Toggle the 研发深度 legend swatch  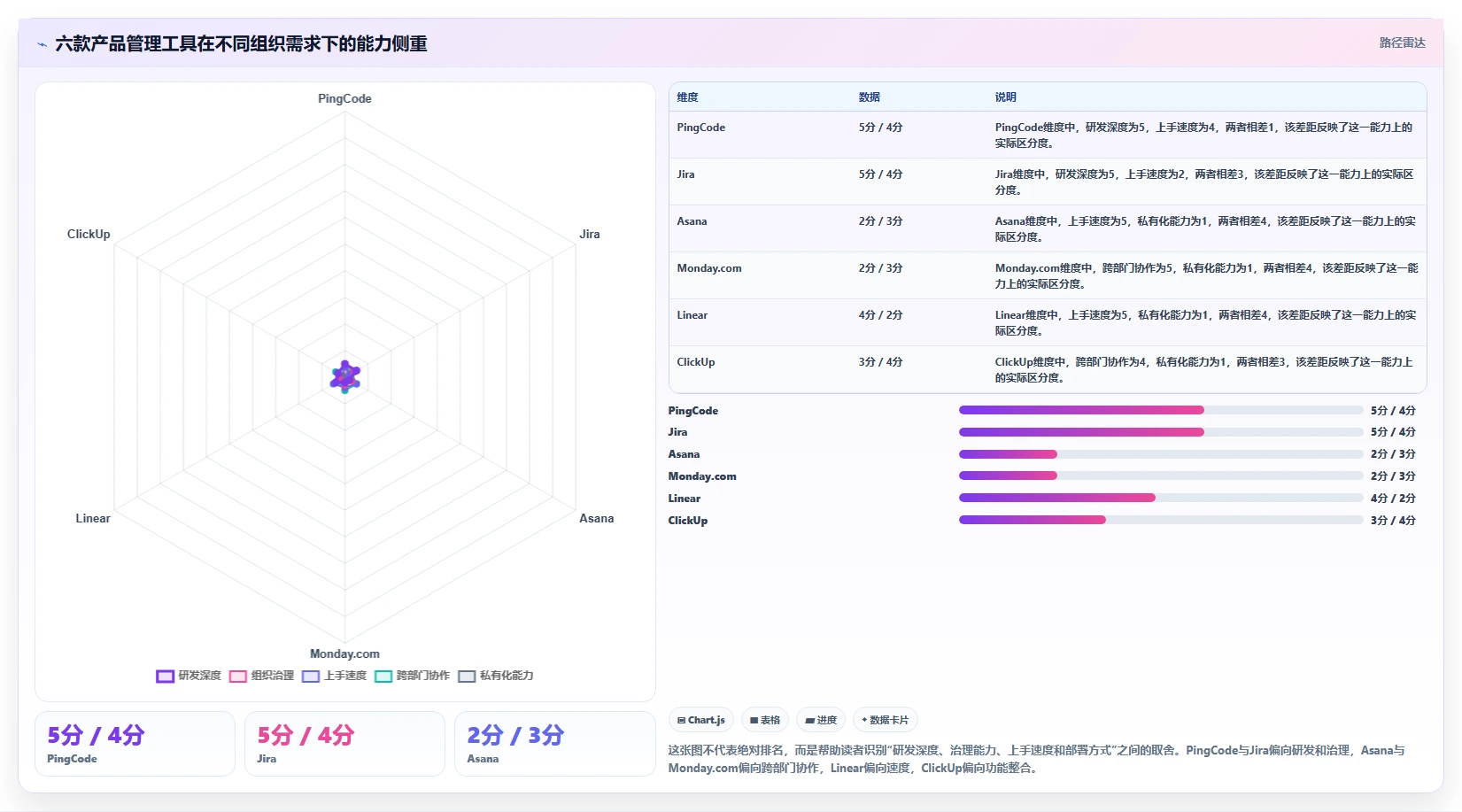(x=165, y=677)
